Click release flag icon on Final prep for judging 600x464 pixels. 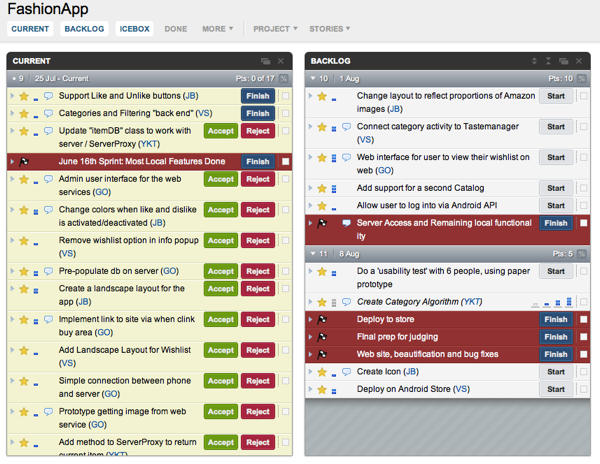point(322,337)
